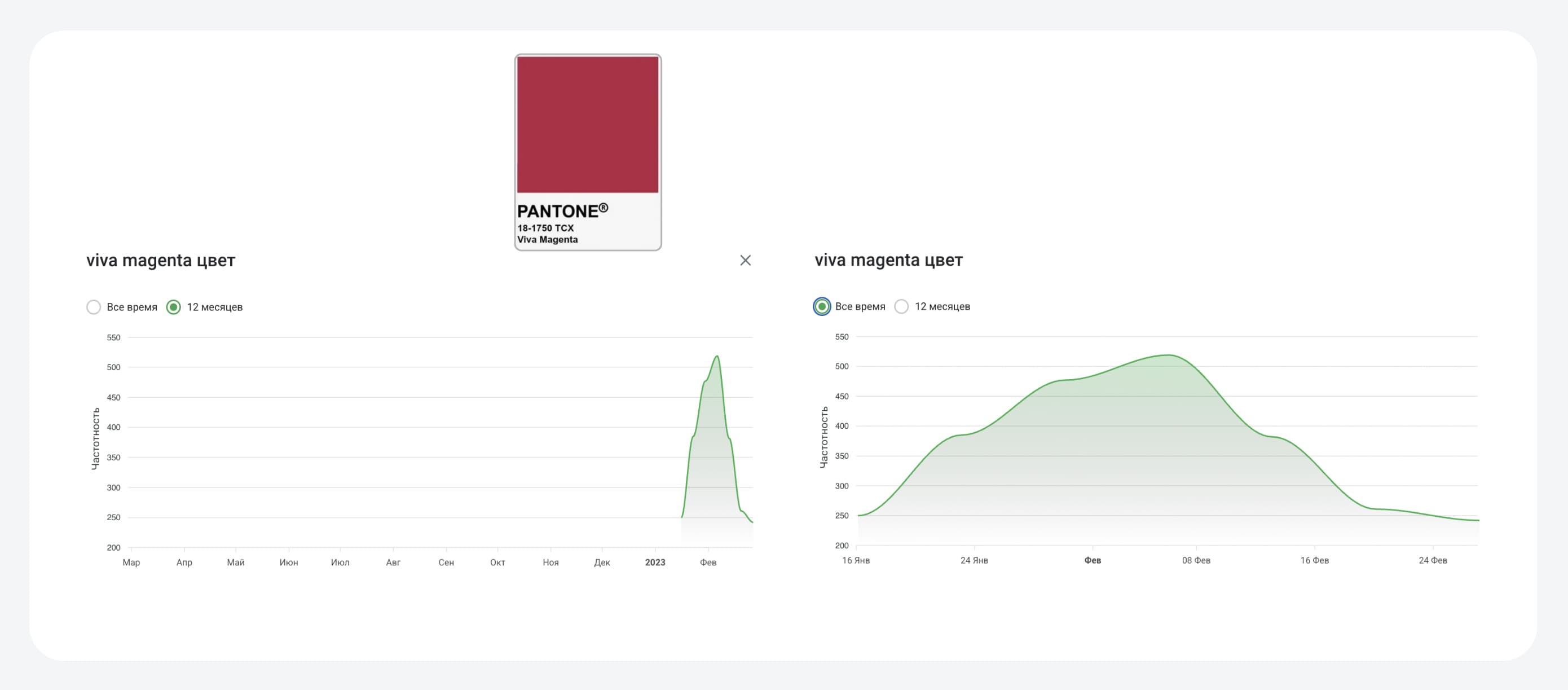Click right 'viva magenta цвет' title
The image size is (1568, 690).
click(x=889, y=260)
